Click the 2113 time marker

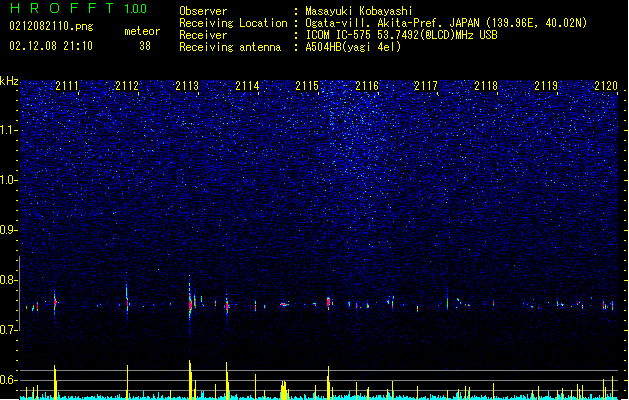pyautogui.click(x=187, y=86)
